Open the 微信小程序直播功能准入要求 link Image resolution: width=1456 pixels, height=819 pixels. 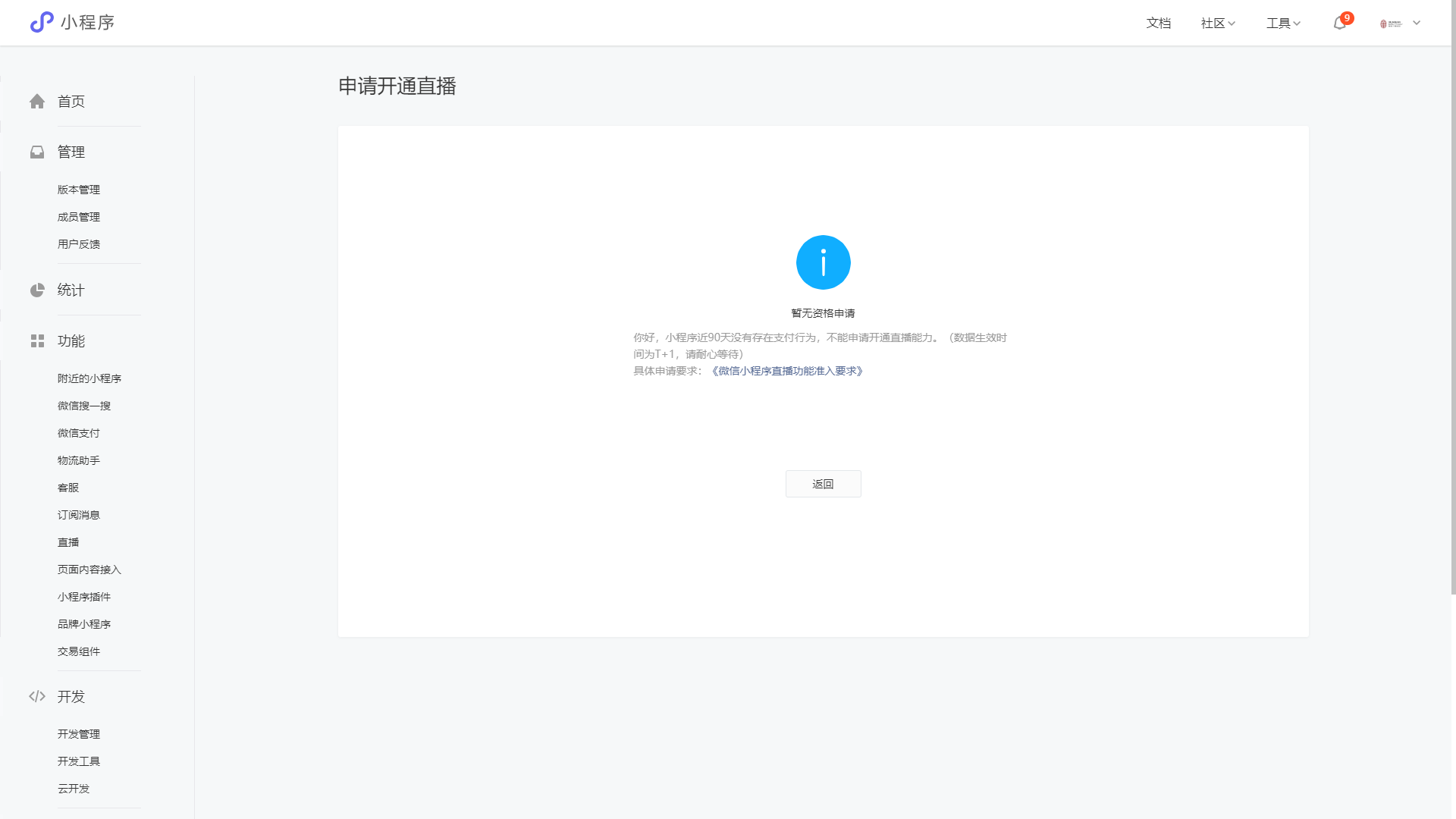pos(787,371)
